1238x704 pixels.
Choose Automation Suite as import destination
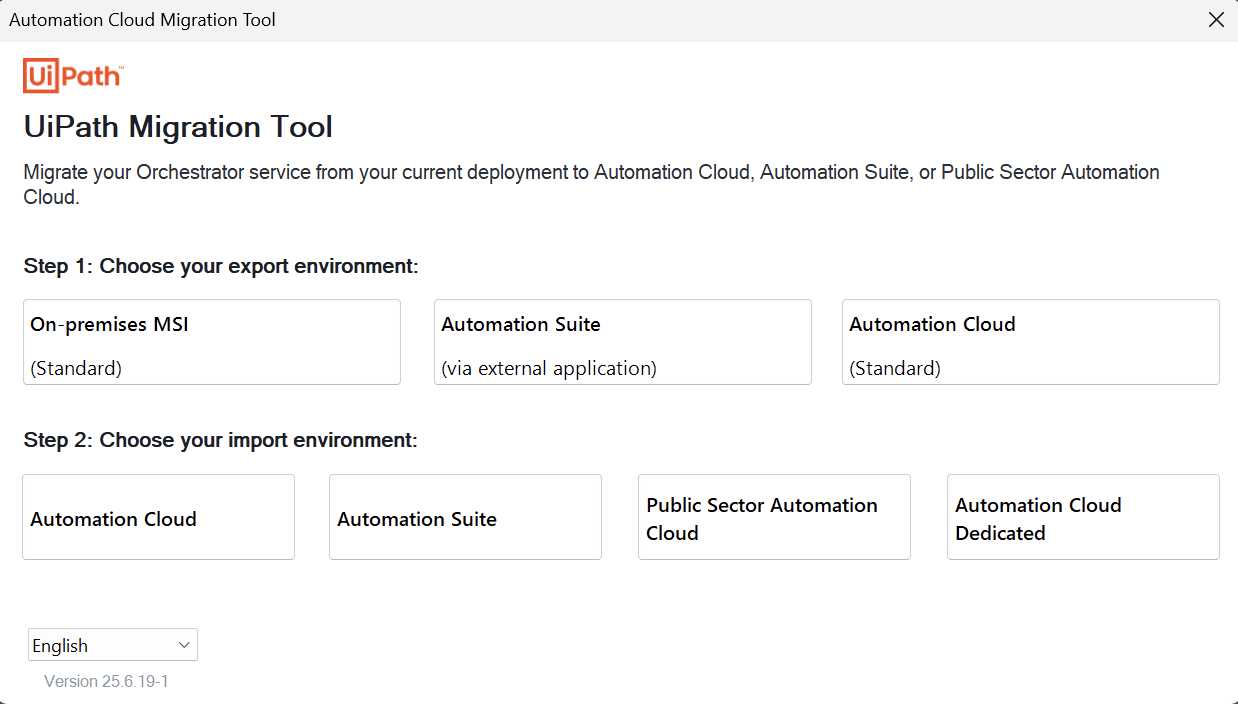coord(464,516)
